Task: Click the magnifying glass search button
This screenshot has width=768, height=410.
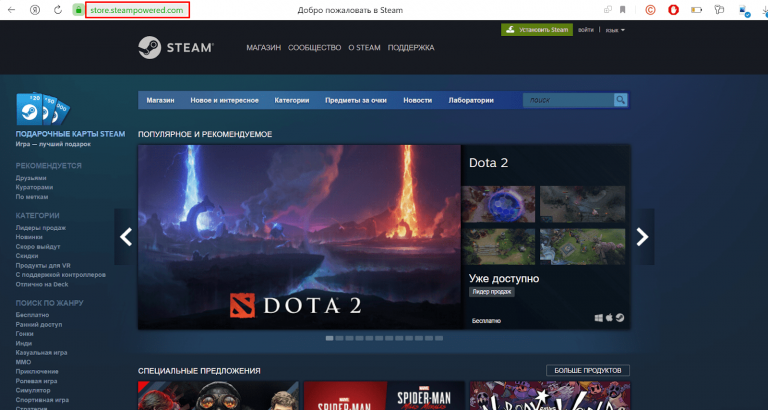Action: pos(621,100)
